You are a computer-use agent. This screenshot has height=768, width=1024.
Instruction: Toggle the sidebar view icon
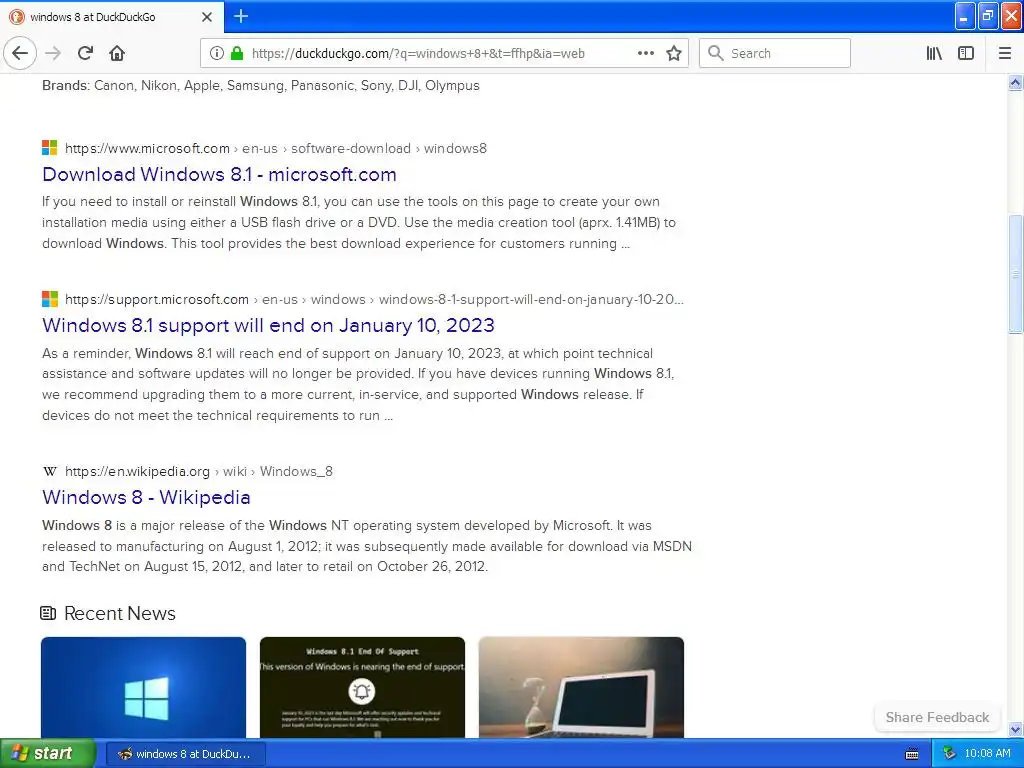966,53
